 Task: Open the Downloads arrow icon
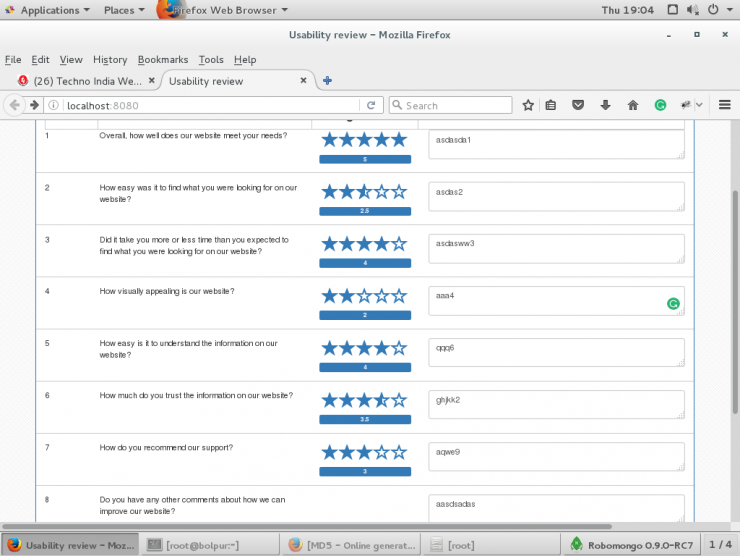click(605, 105)
